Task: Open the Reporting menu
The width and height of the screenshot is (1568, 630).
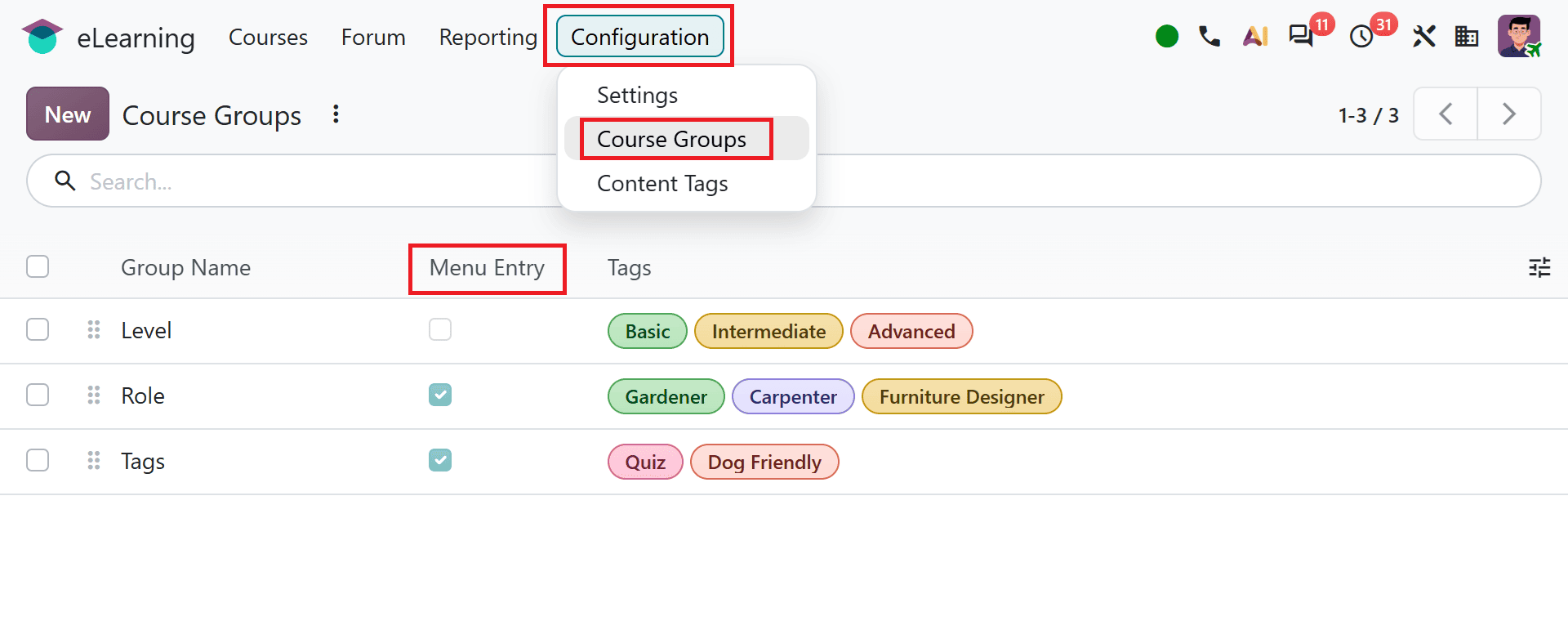Action: click(488, 37)
